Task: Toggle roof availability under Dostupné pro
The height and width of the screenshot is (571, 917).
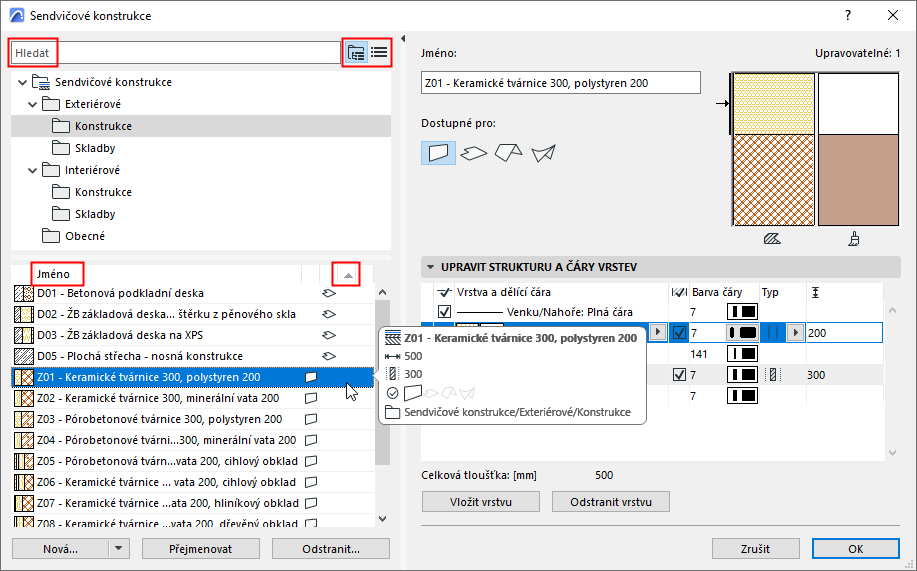Action: pyautogui.click(x=508, y=153)
